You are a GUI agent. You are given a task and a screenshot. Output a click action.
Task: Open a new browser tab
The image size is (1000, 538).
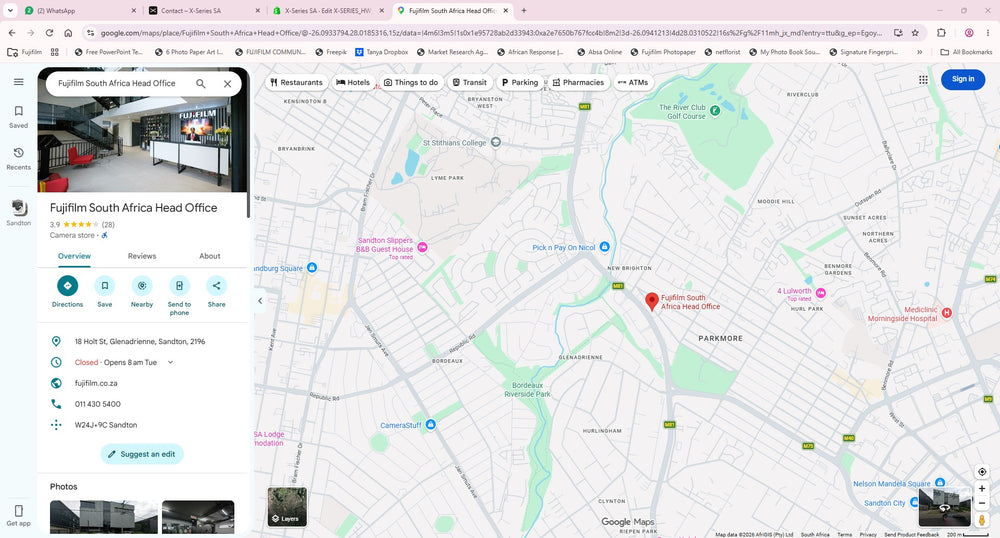(524, 11)
